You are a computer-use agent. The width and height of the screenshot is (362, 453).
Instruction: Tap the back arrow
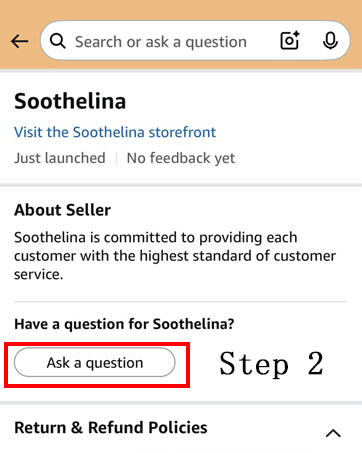pos(19,42)
